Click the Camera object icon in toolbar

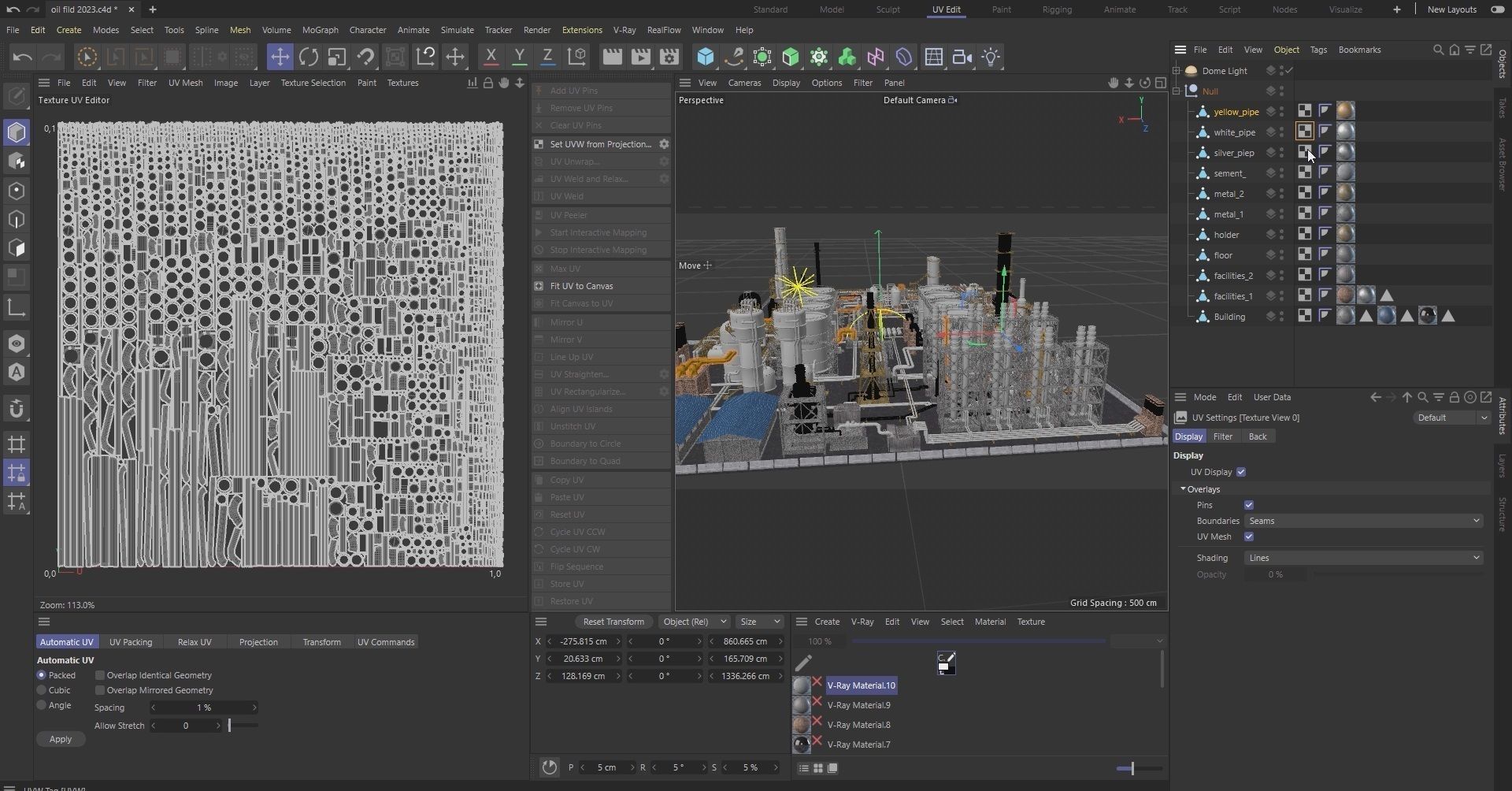click(962, 57)
